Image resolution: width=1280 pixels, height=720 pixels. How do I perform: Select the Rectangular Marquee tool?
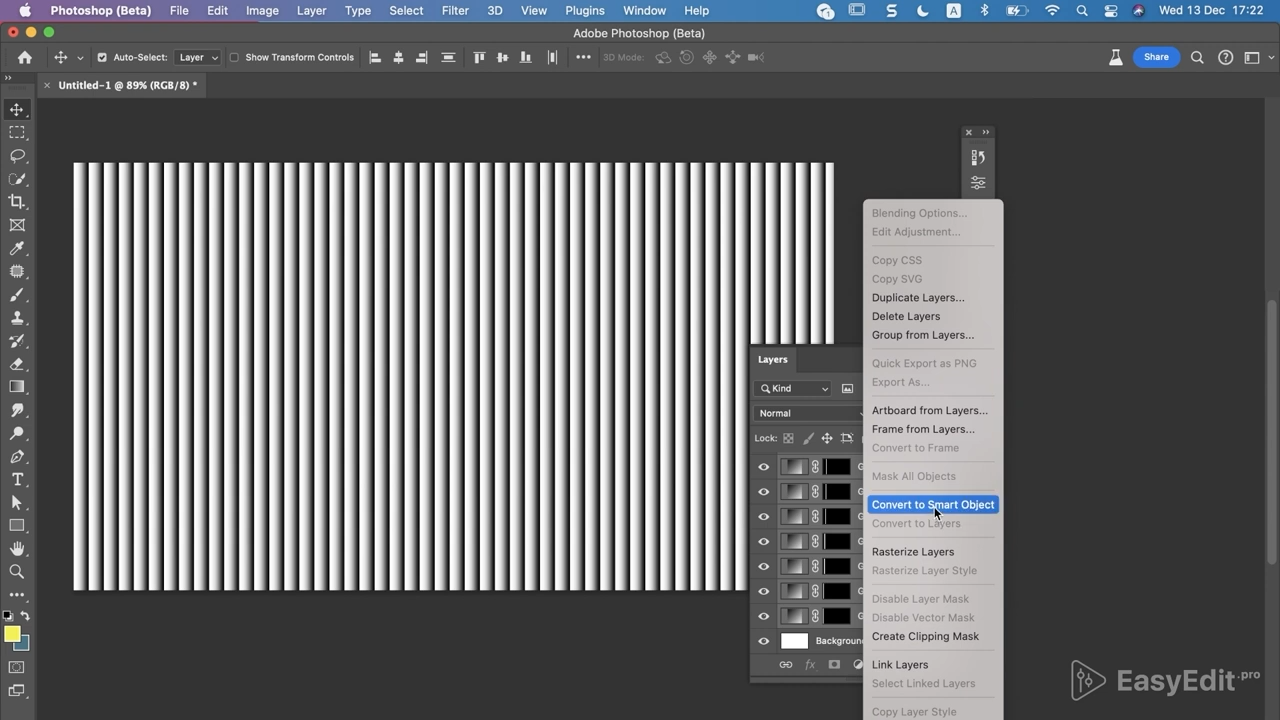click(17, 133)
